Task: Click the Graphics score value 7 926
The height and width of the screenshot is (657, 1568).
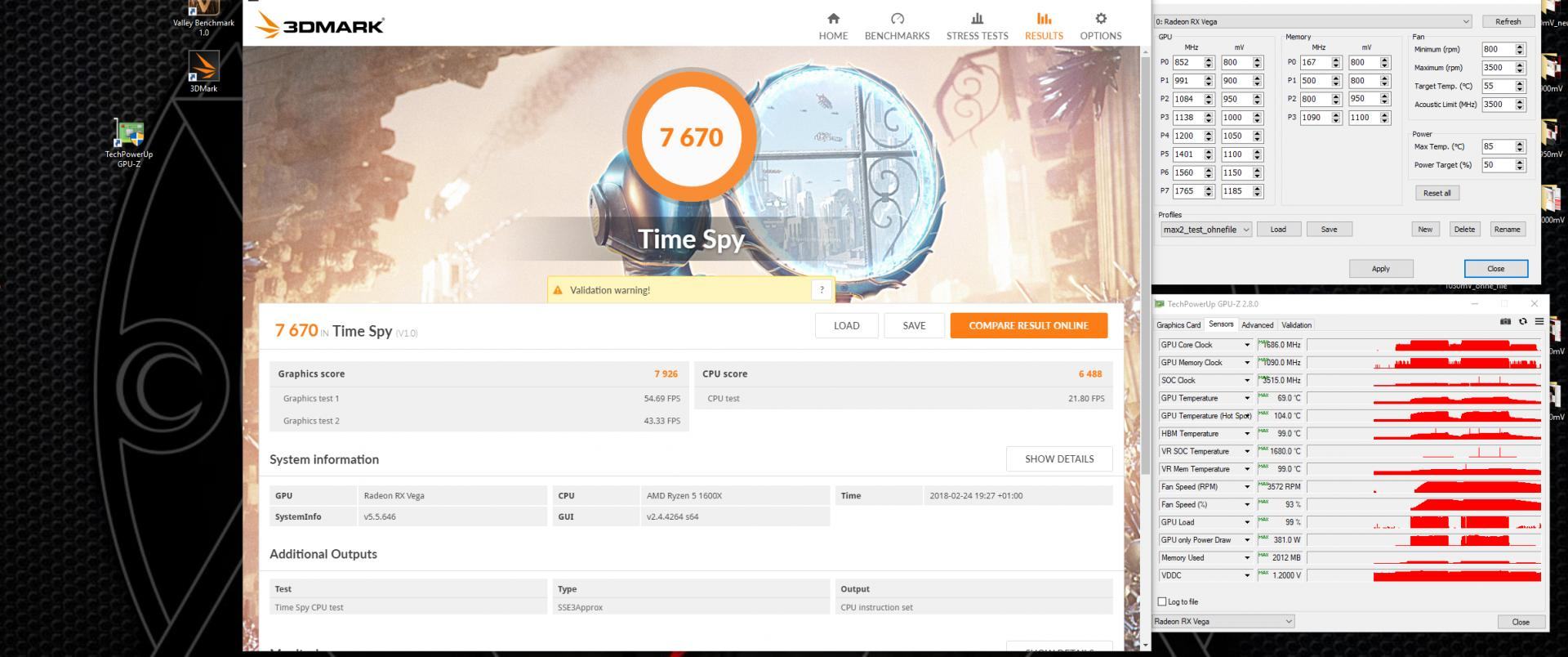Action: [x=666, y=374]
